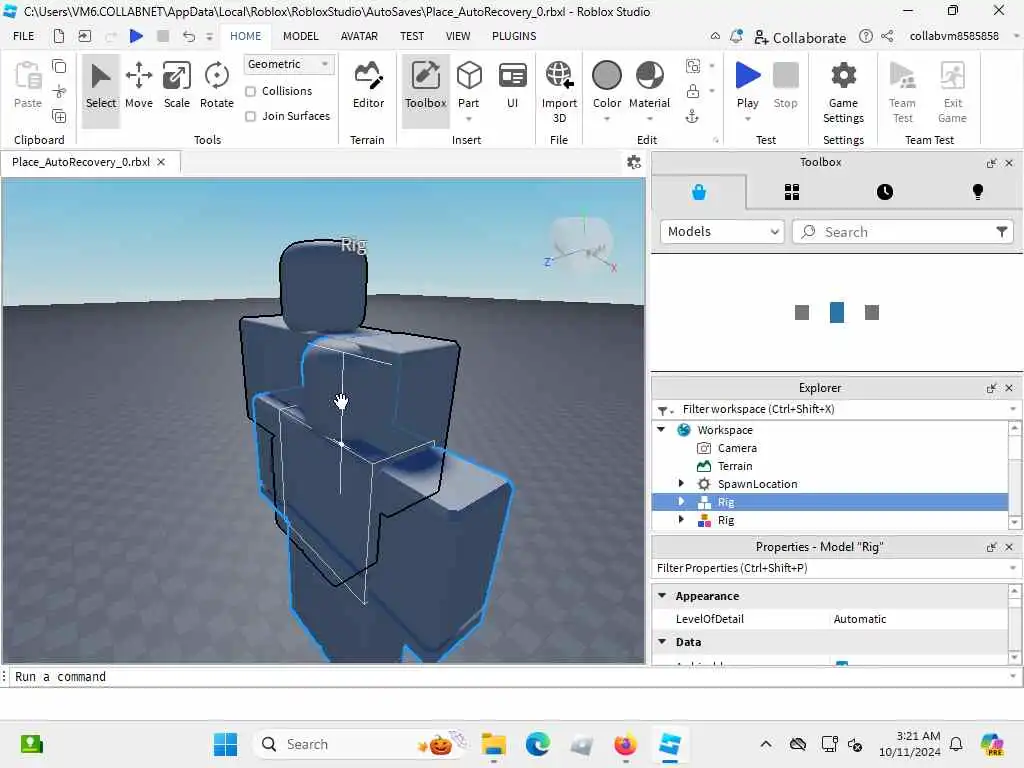Click the Anchor icon in Edit group
Image resolution: width=1024 pixels, height=768 pixels.
pos(692,116)
